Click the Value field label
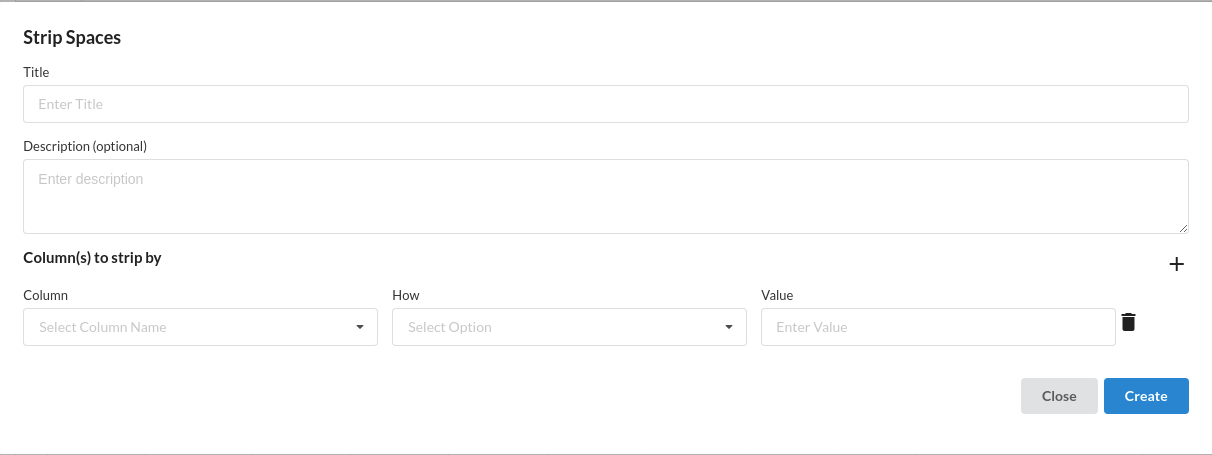This screenshot has width=1212, height=455. (777, 295)
